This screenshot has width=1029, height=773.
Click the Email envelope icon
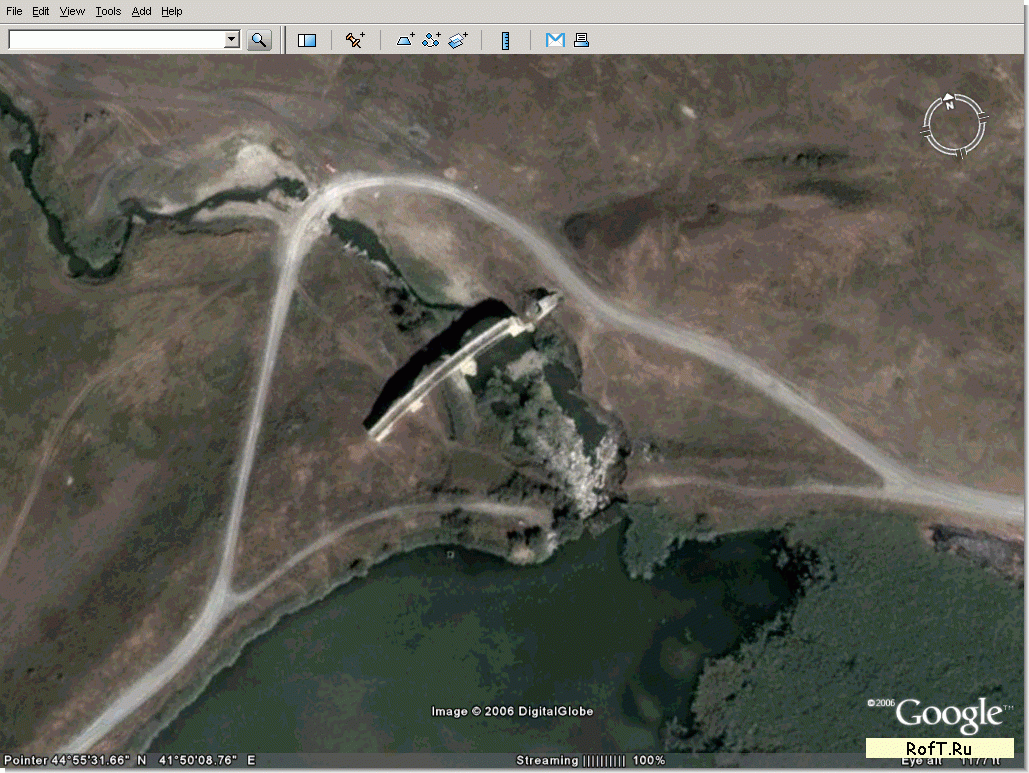click(x=555, y=40)
